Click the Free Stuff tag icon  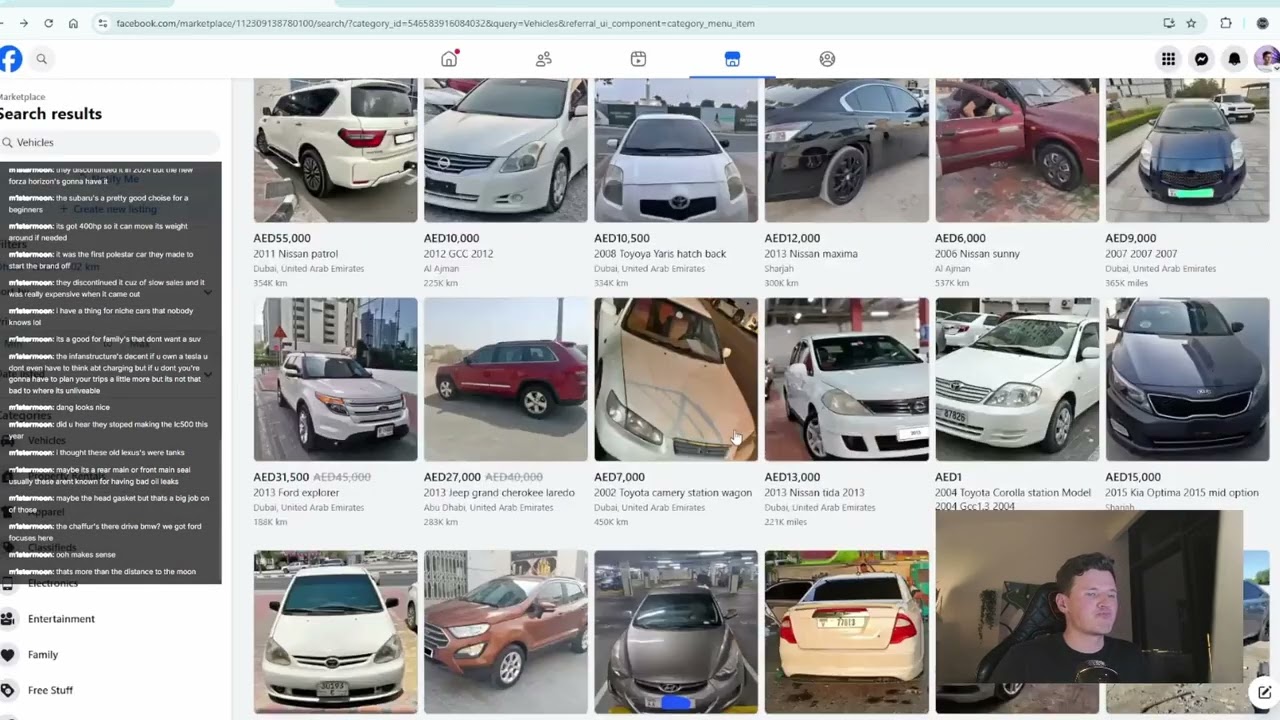(8, 690)
